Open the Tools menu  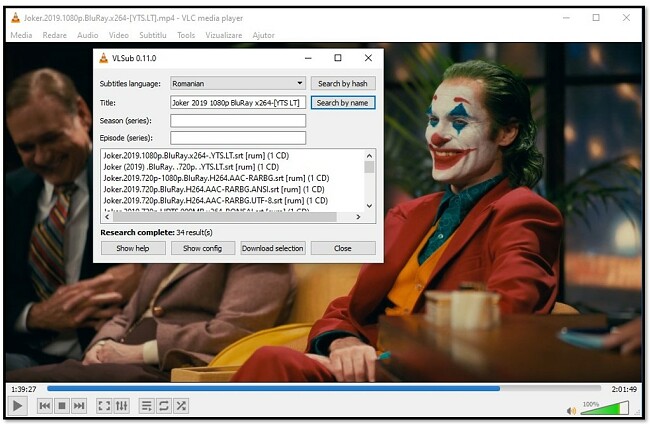(186, 35)
